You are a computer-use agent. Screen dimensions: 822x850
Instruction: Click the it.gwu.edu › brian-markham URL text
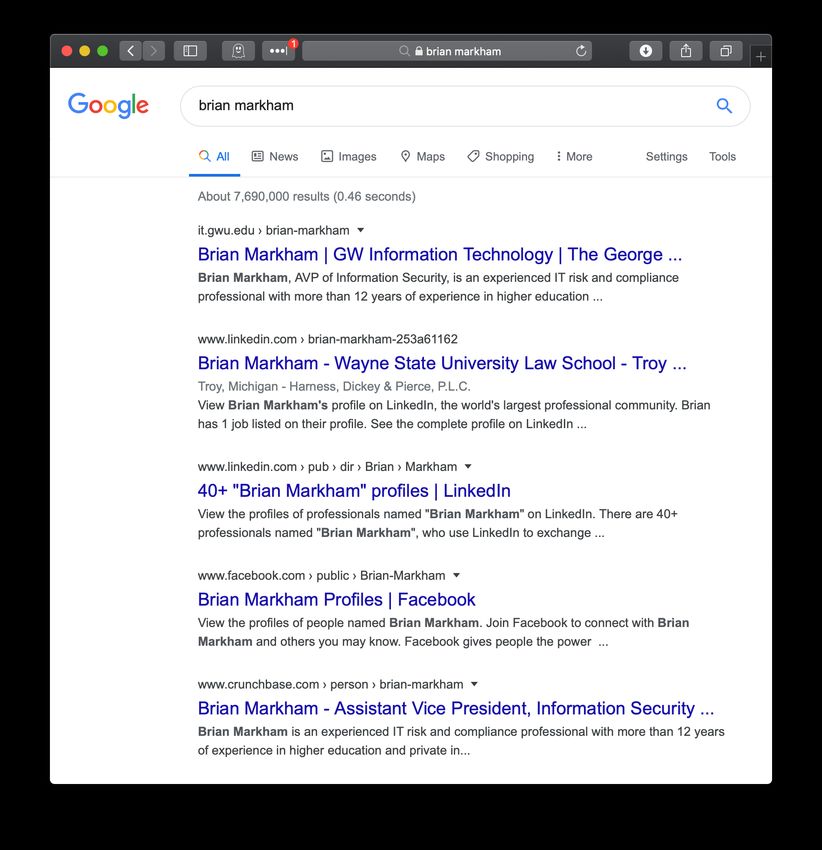(x=273, y=230)
